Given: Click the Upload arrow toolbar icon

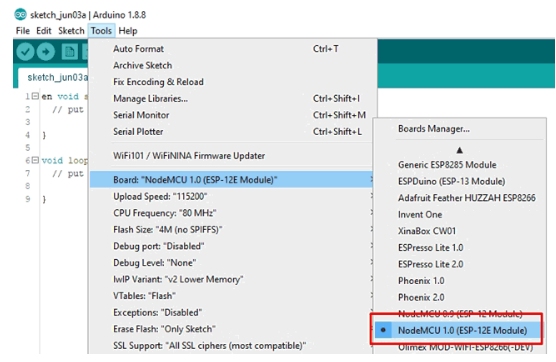Looking at the screenshot, I should click(46, 52).
